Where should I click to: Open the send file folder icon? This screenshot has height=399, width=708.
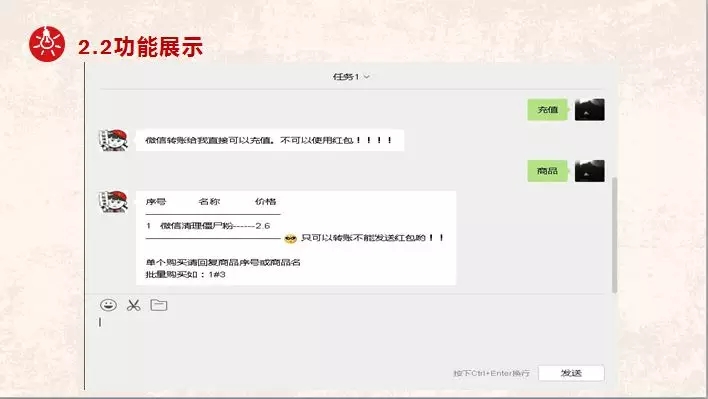pos(158,305)
